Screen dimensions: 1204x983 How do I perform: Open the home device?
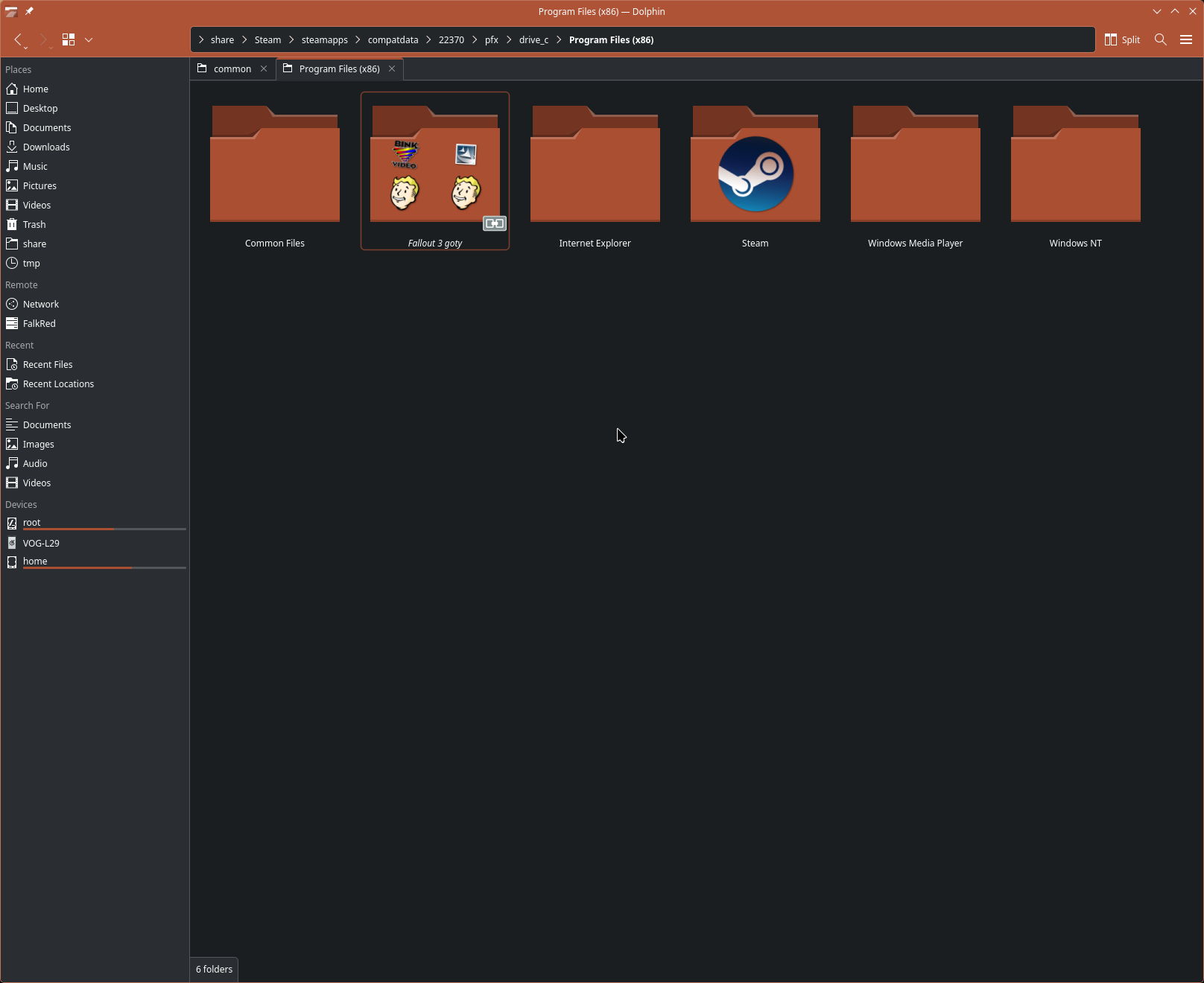[95, 562]
